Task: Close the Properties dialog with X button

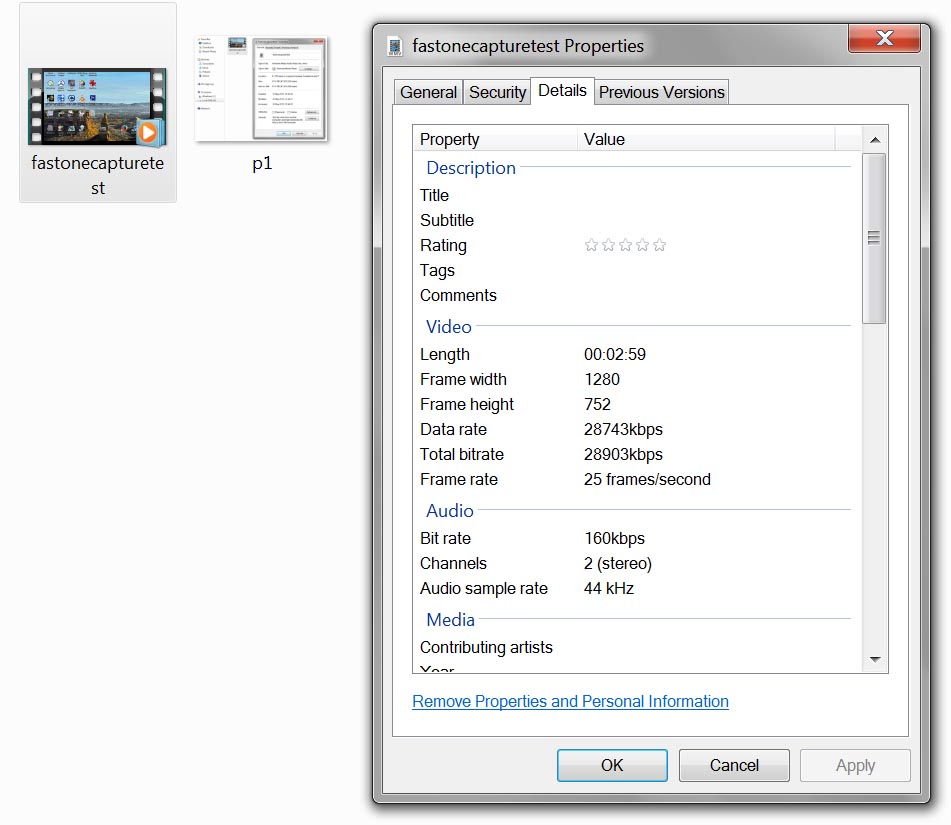Action: point(884,39)
